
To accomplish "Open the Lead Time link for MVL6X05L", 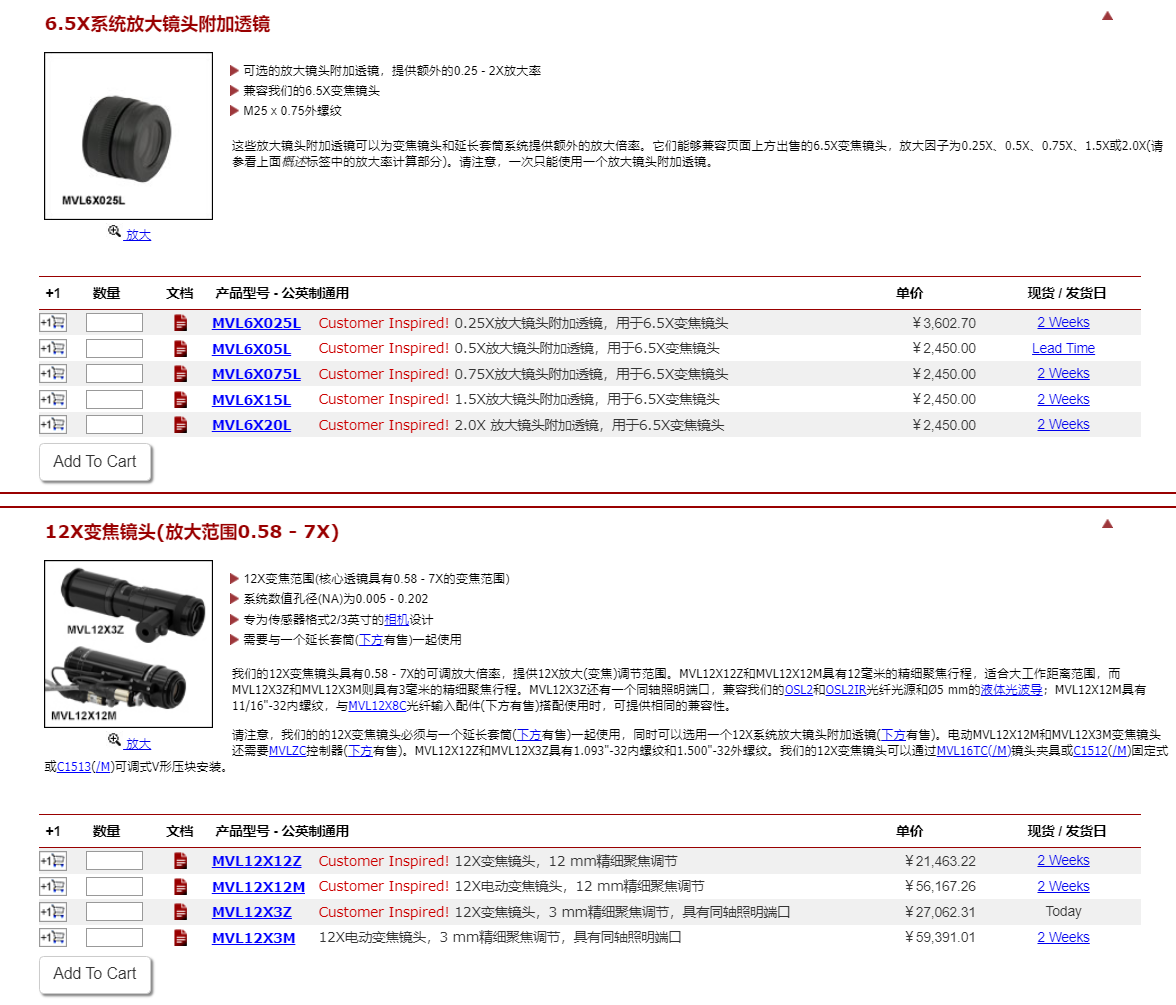I will pos(1063,349).
